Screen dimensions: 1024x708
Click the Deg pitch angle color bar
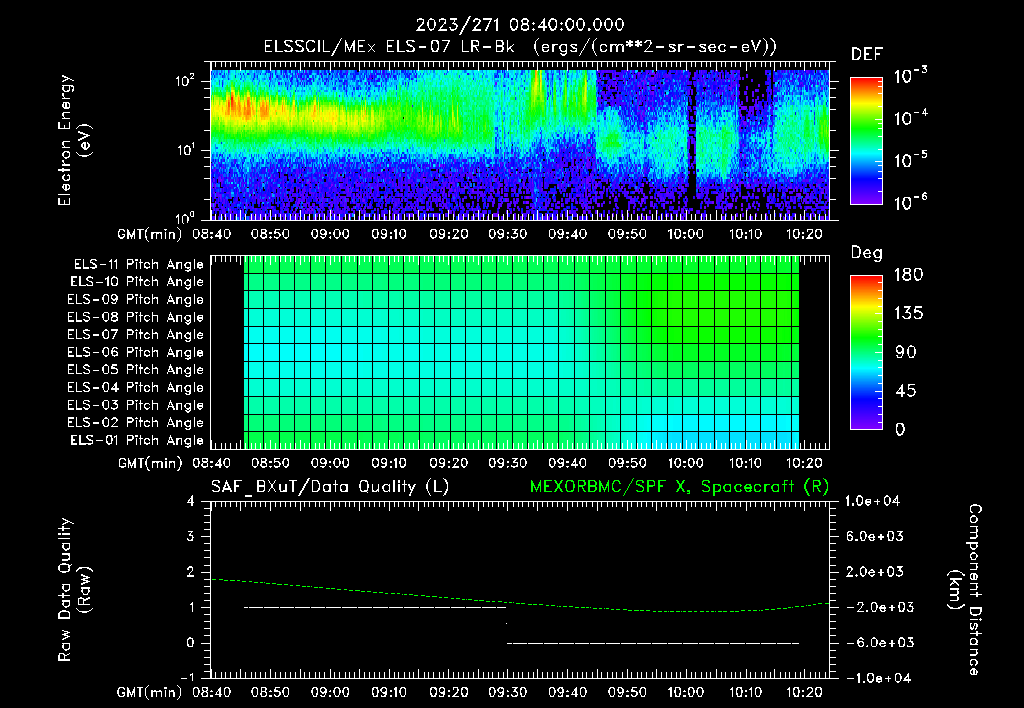pyautogui.click(x=866, y=352)
